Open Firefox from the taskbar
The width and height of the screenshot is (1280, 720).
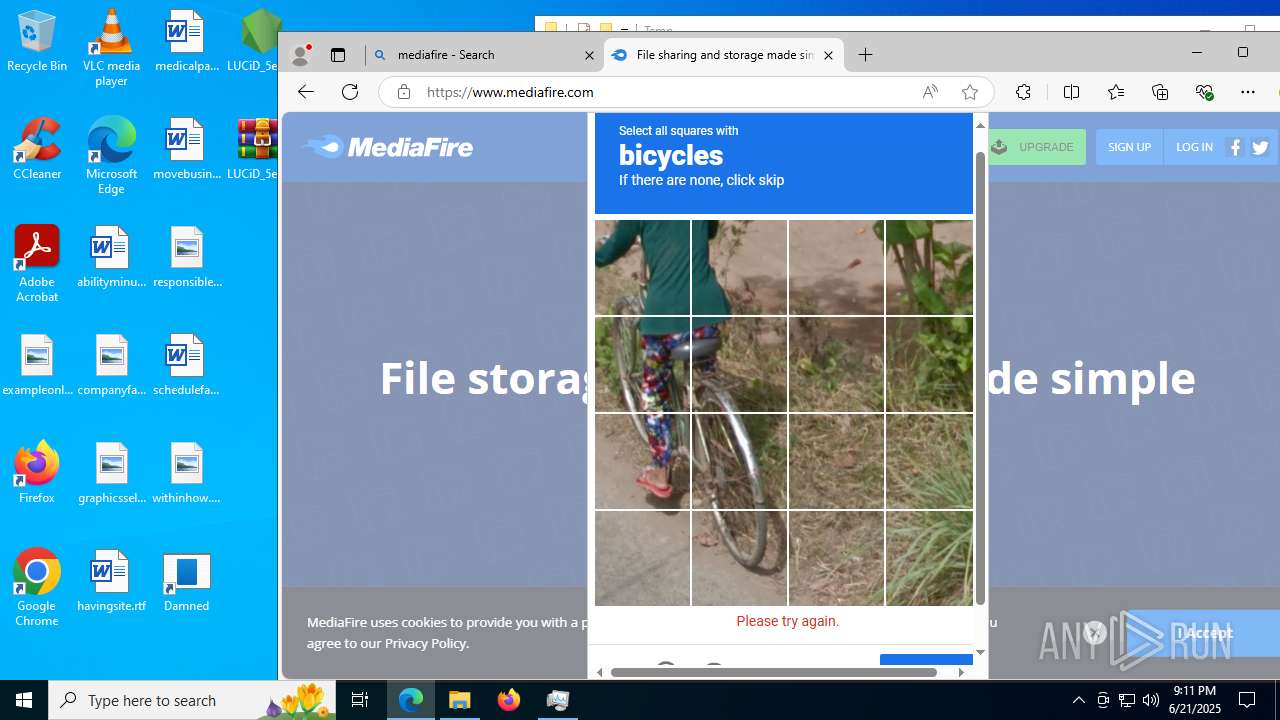coord(509,700)
